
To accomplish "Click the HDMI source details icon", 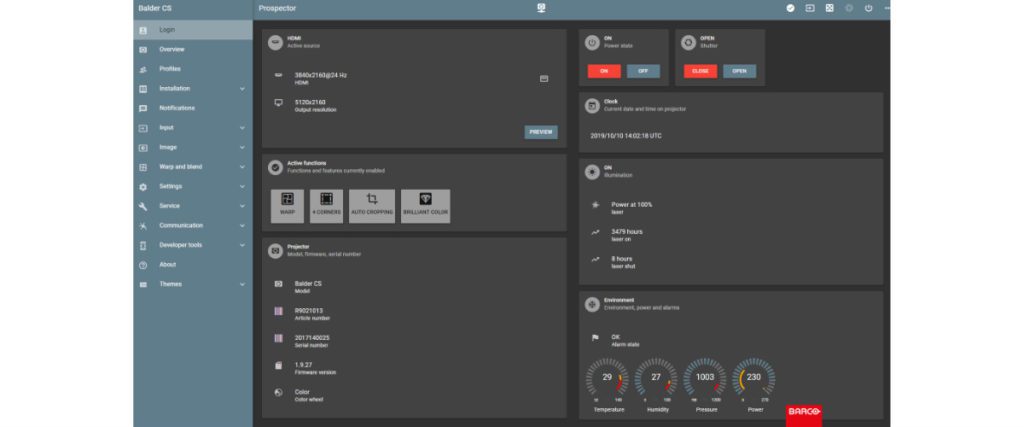I will [x=544, y=78].
